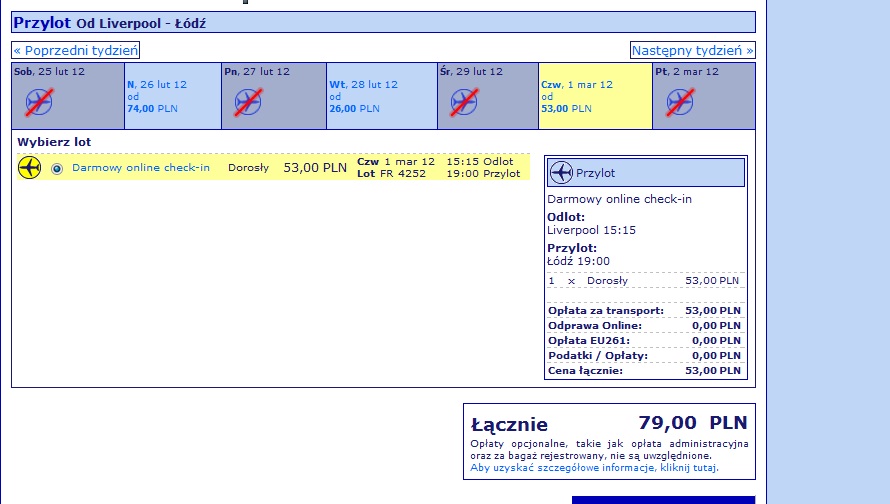This screenshot has height=504, width=890.
Task: Select the 53,00 PLN flight radio button
Action: point(57,169)
